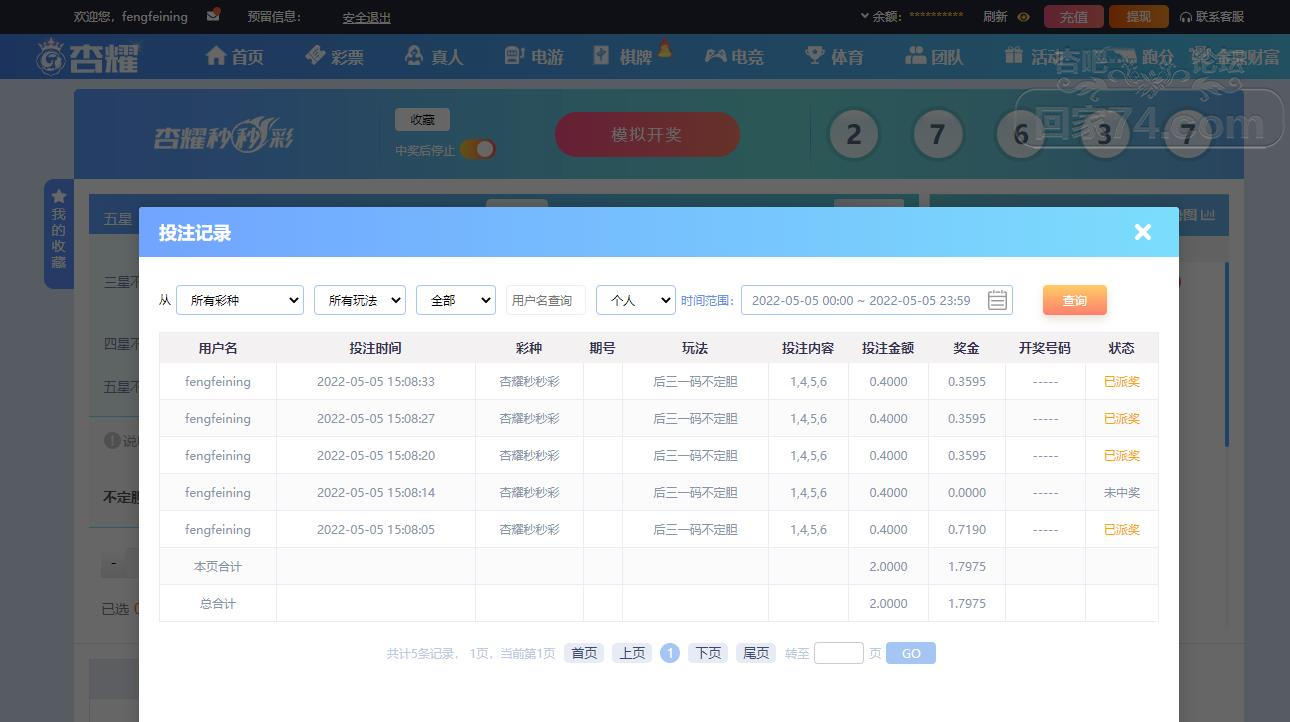Select the bet time 2022-05-05 15:08:27

376,419
